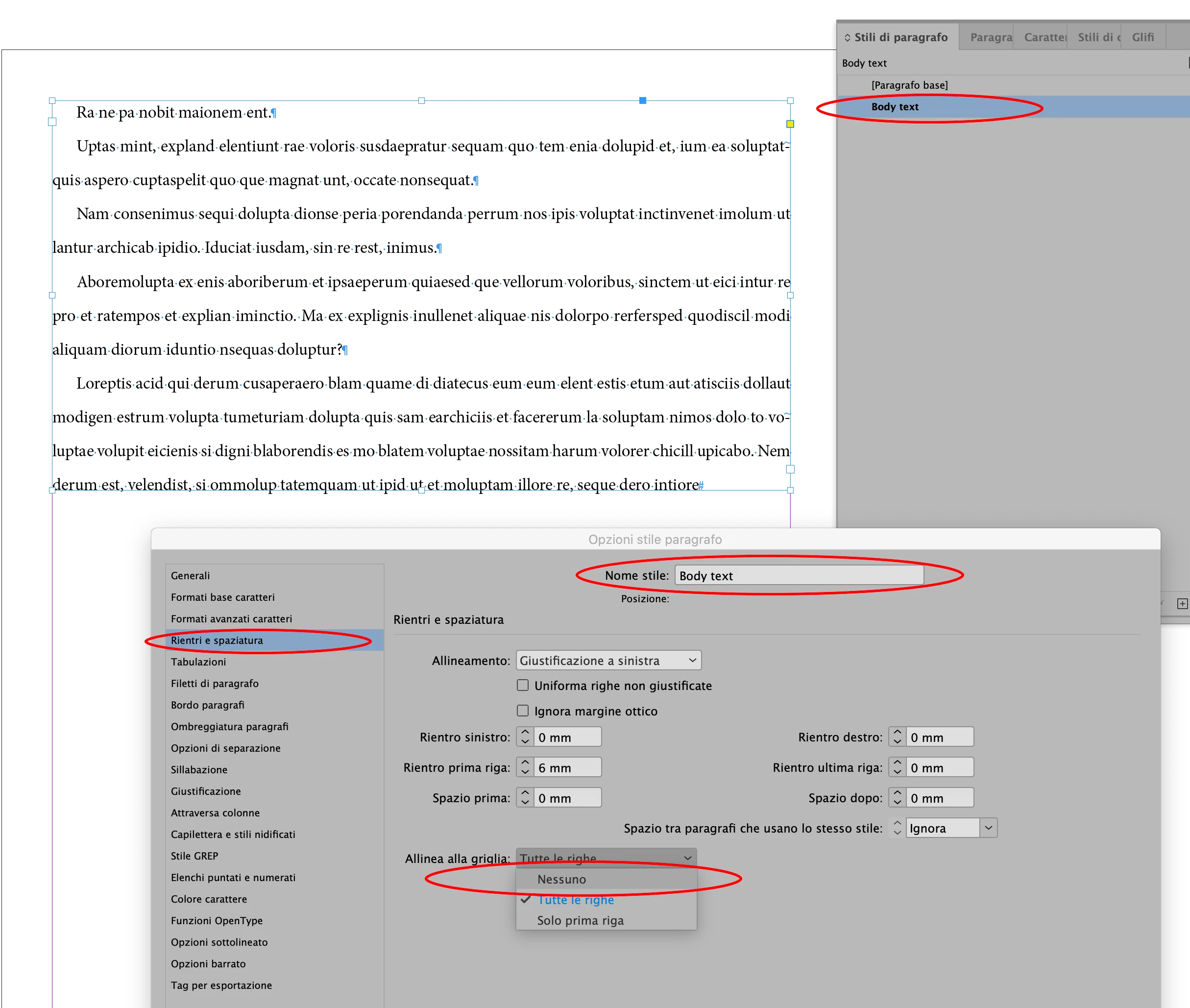Choose Solo prima riga from grid menu
1190x1008 pixels.
pyautogui.click(x=580, y=921)
